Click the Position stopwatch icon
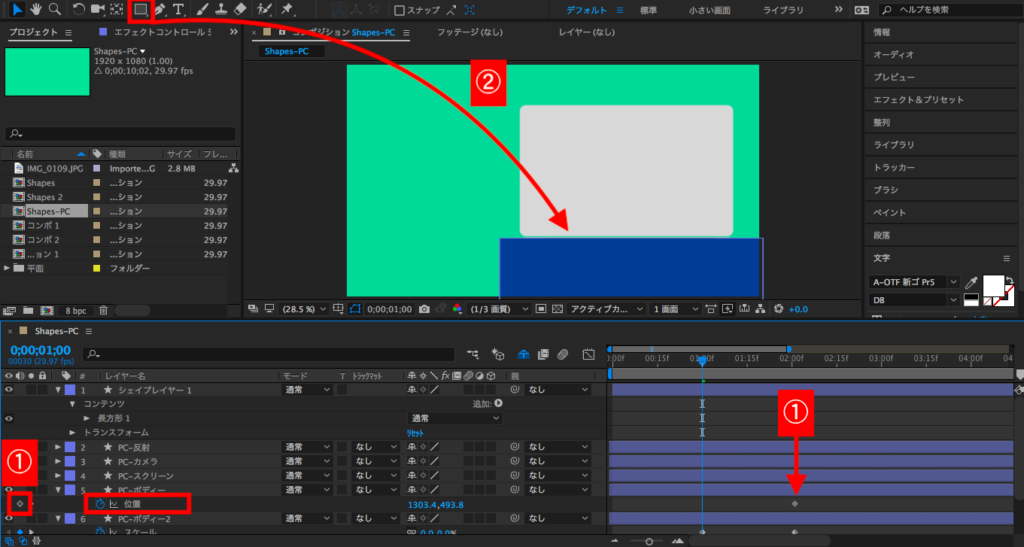Viewport: 1024px width, 547px height. click(x=100, y=505)
